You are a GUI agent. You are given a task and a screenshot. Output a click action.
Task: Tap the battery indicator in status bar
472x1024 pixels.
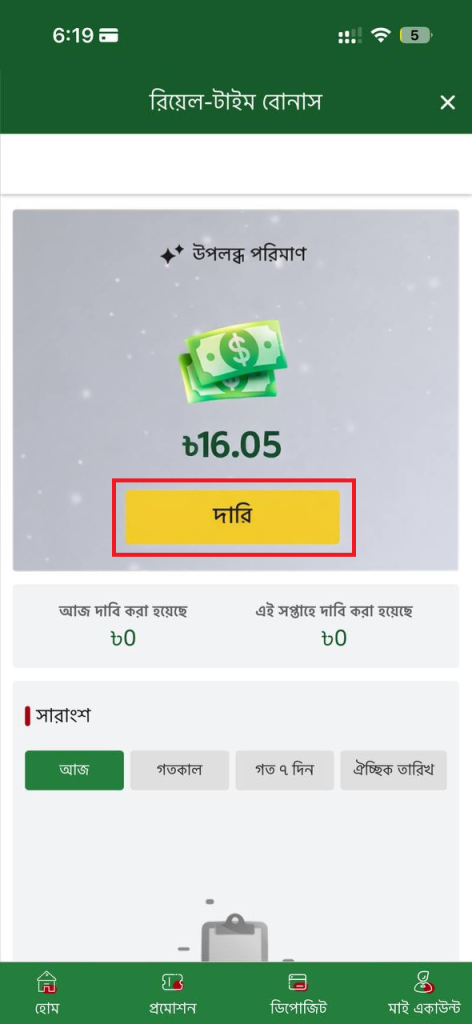pos(416,35)
